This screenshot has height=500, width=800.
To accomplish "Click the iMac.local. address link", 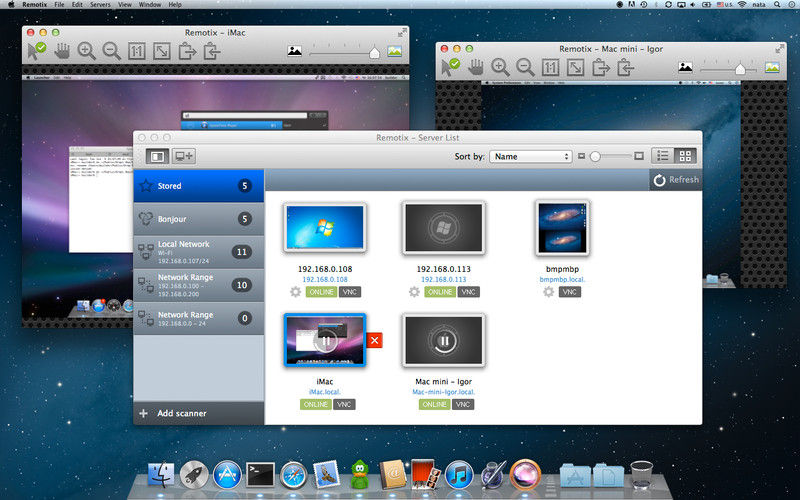I will pos(324,392).
